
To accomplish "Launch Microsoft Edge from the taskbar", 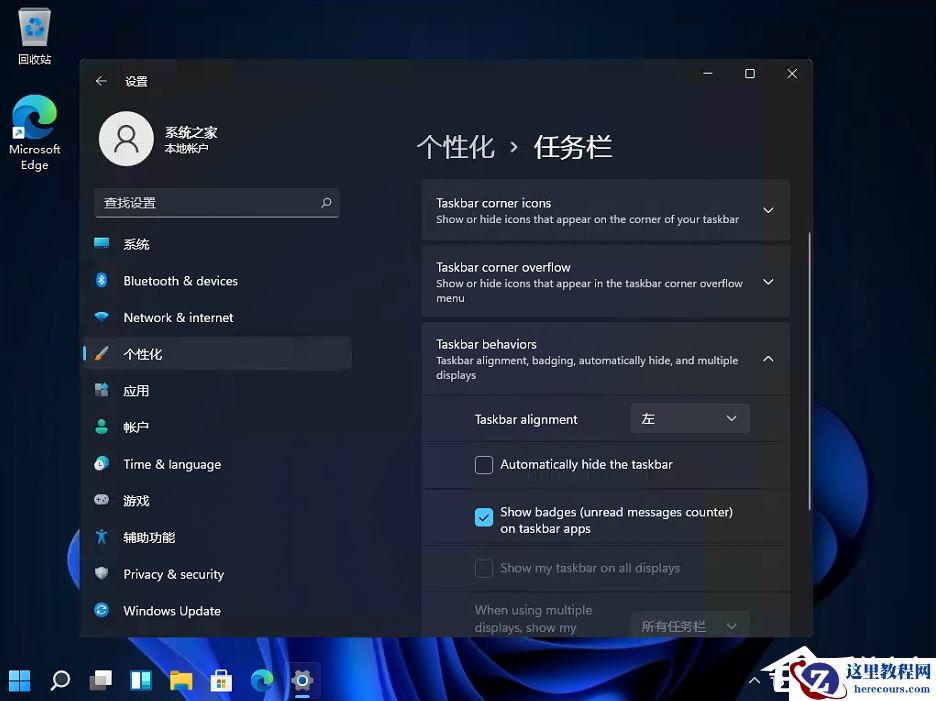I will click(x=261, y=680).
